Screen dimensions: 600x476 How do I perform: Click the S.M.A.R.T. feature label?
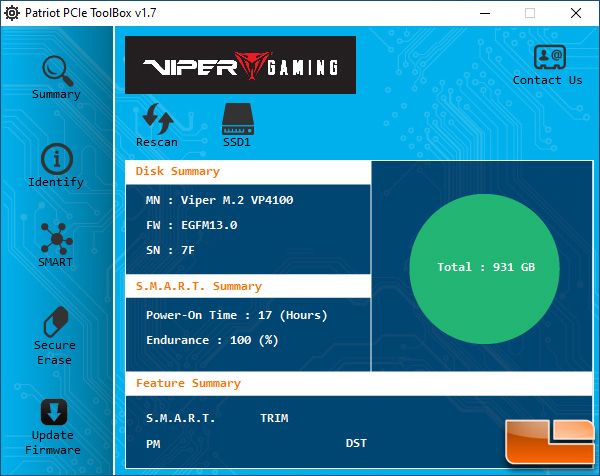(x=181, y=418)
